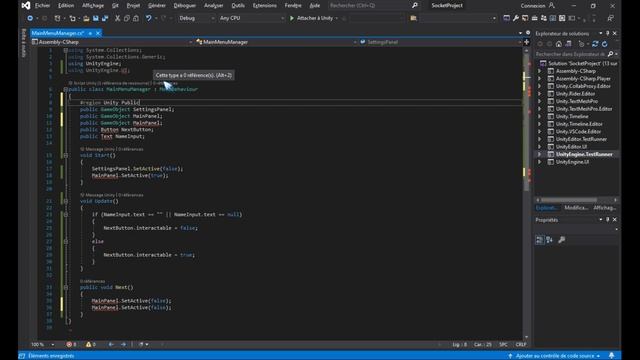Collapse the Update() method outline
The height and width of the screenshot is (360, 640).
click(x=65, y=201)
